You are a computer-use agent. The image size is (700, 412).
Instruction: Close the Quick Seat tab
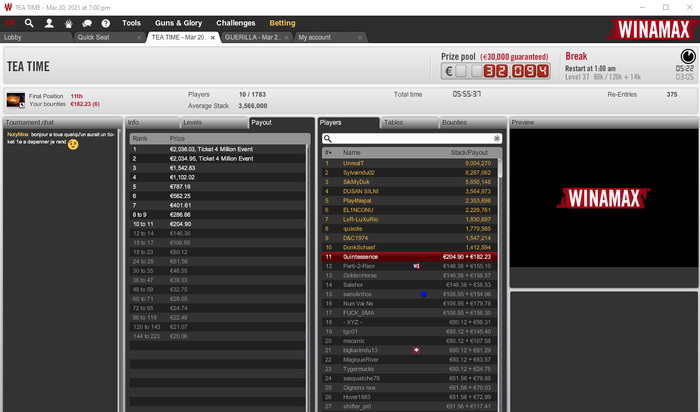click(139, 38)
